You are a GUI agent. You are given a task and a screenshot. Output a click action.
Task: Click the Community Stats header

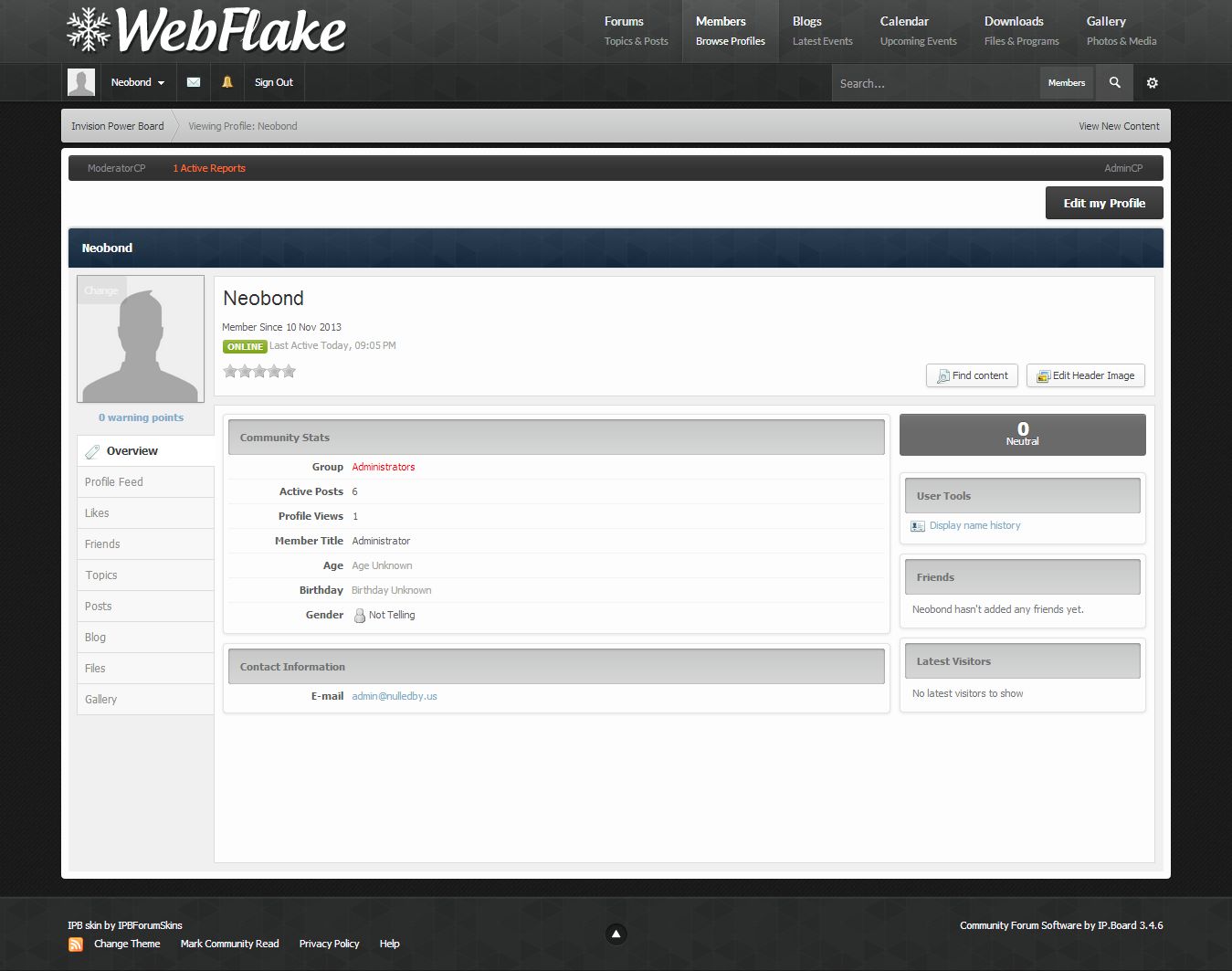pos(556,438)
